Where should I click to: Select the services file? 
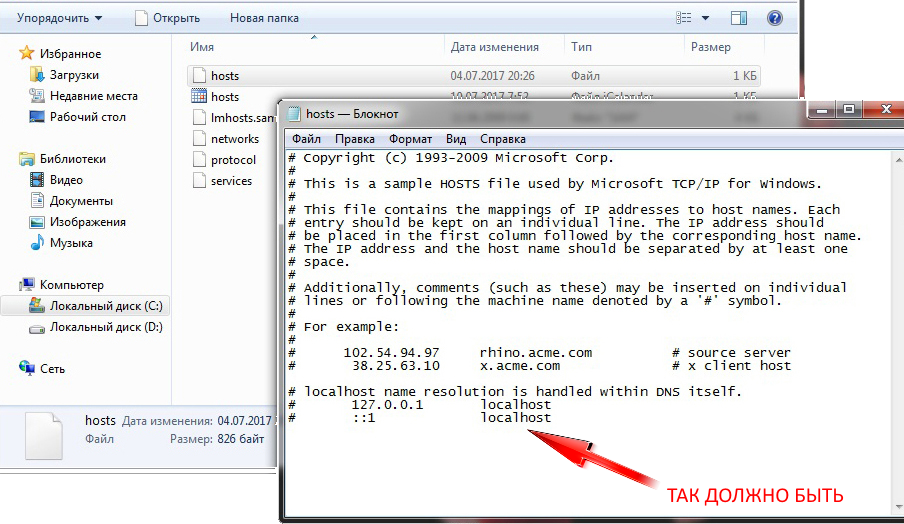pos(223,181)
